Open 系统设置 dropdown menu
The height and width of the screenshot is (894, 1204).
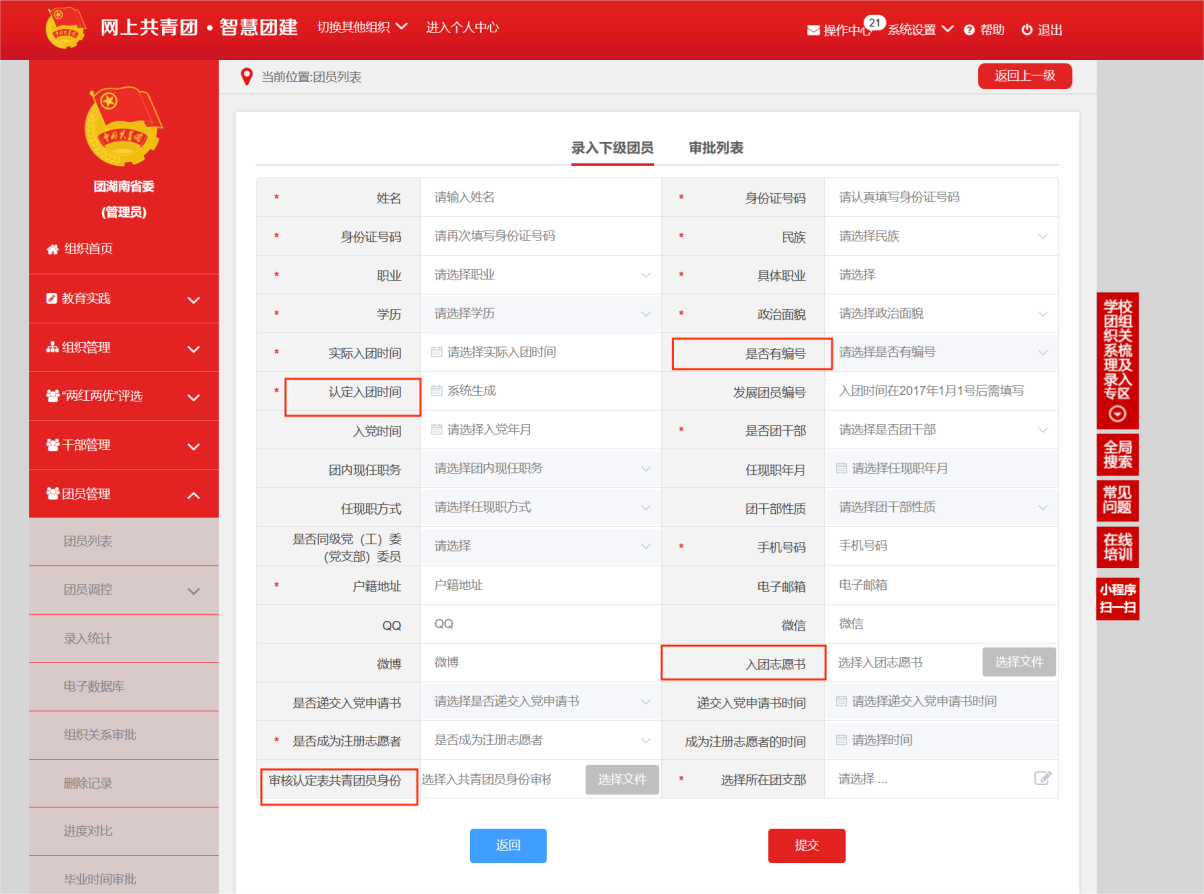pyautogui.click(x=921, y=30)
